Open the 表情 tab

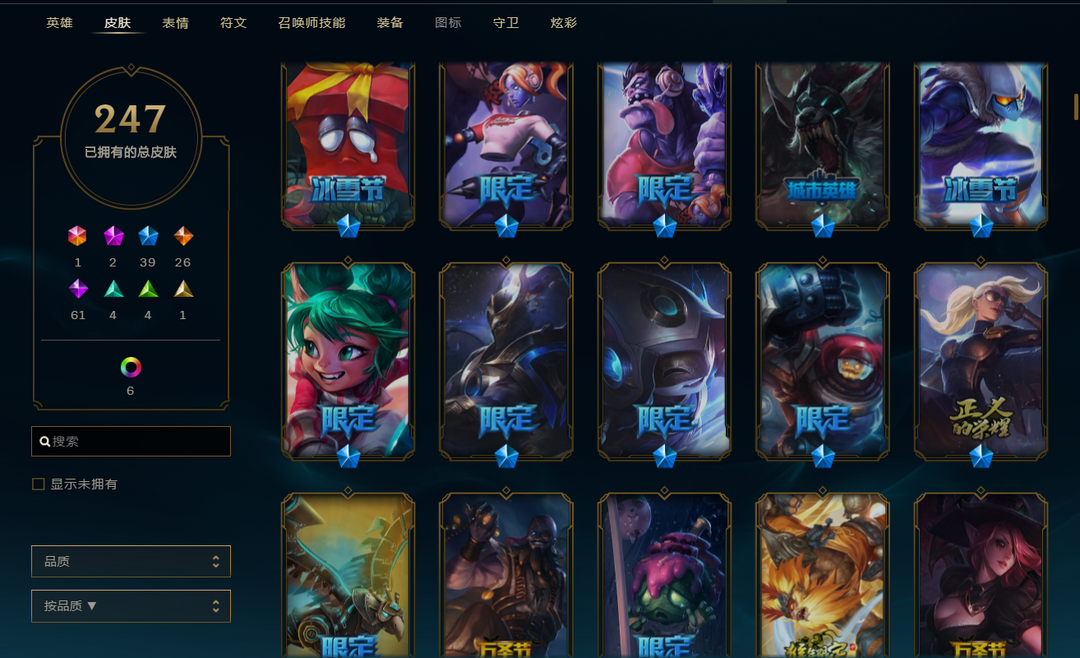pos(176,23)
